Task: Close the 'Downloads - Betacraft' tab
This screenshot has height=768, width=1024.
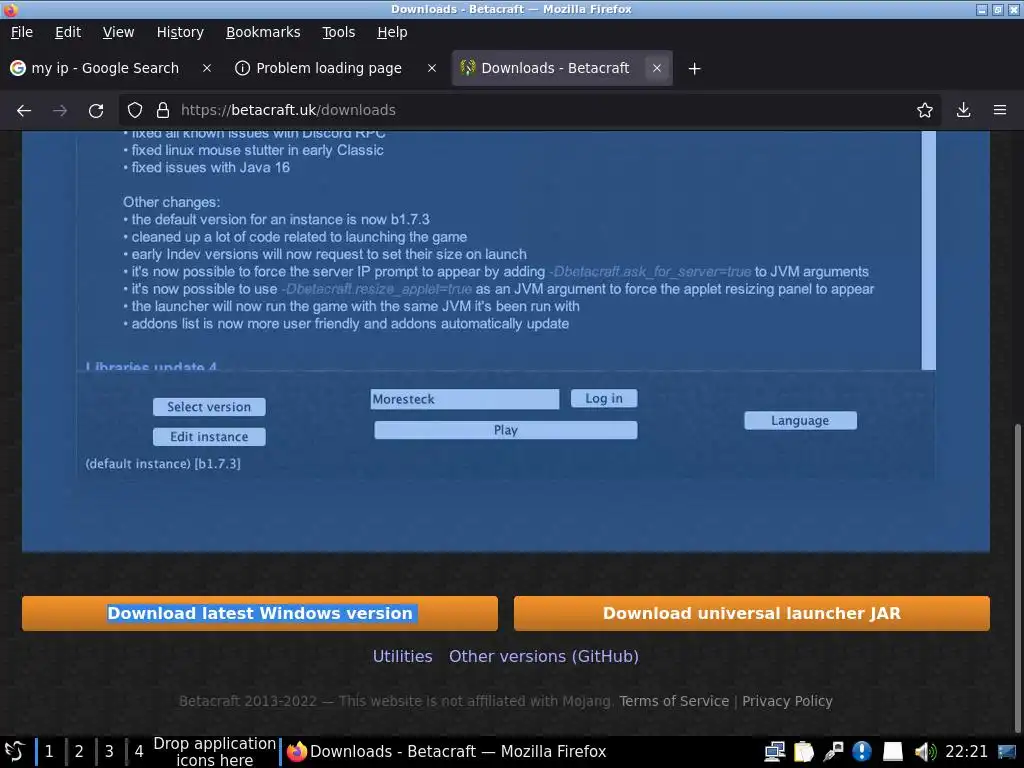Action: pyautogui.click(x=657, y=68)
